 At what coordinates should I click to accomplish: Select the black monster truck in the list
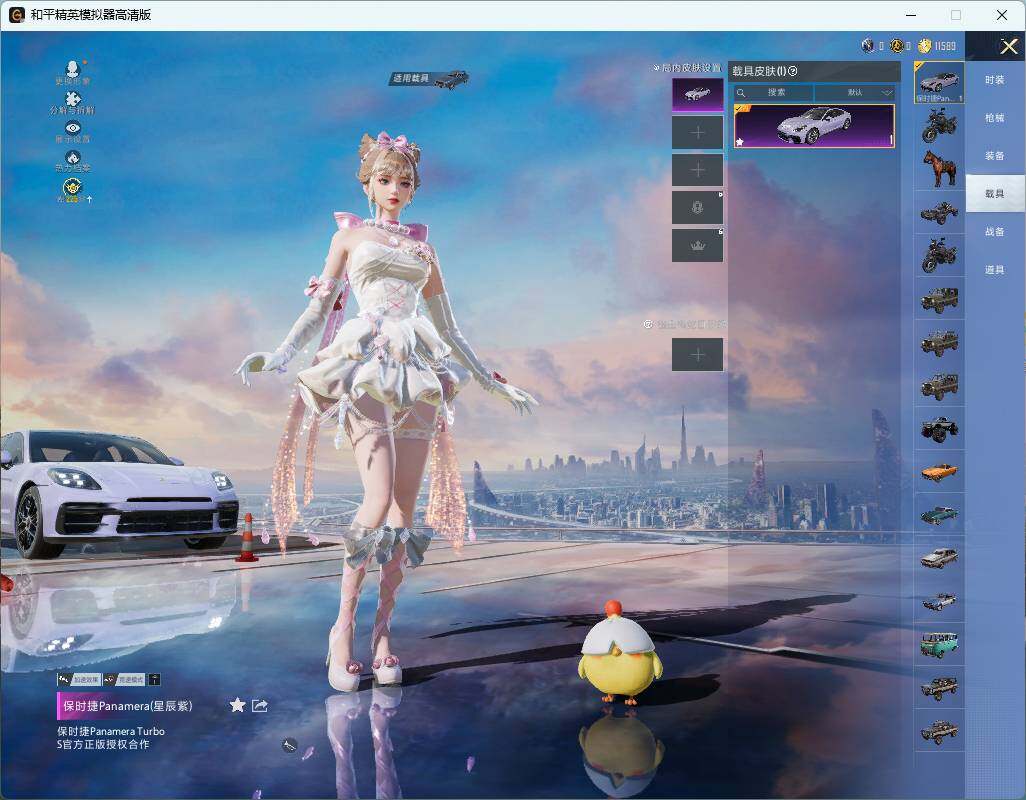pyautogui.click(x=939, y=428)
